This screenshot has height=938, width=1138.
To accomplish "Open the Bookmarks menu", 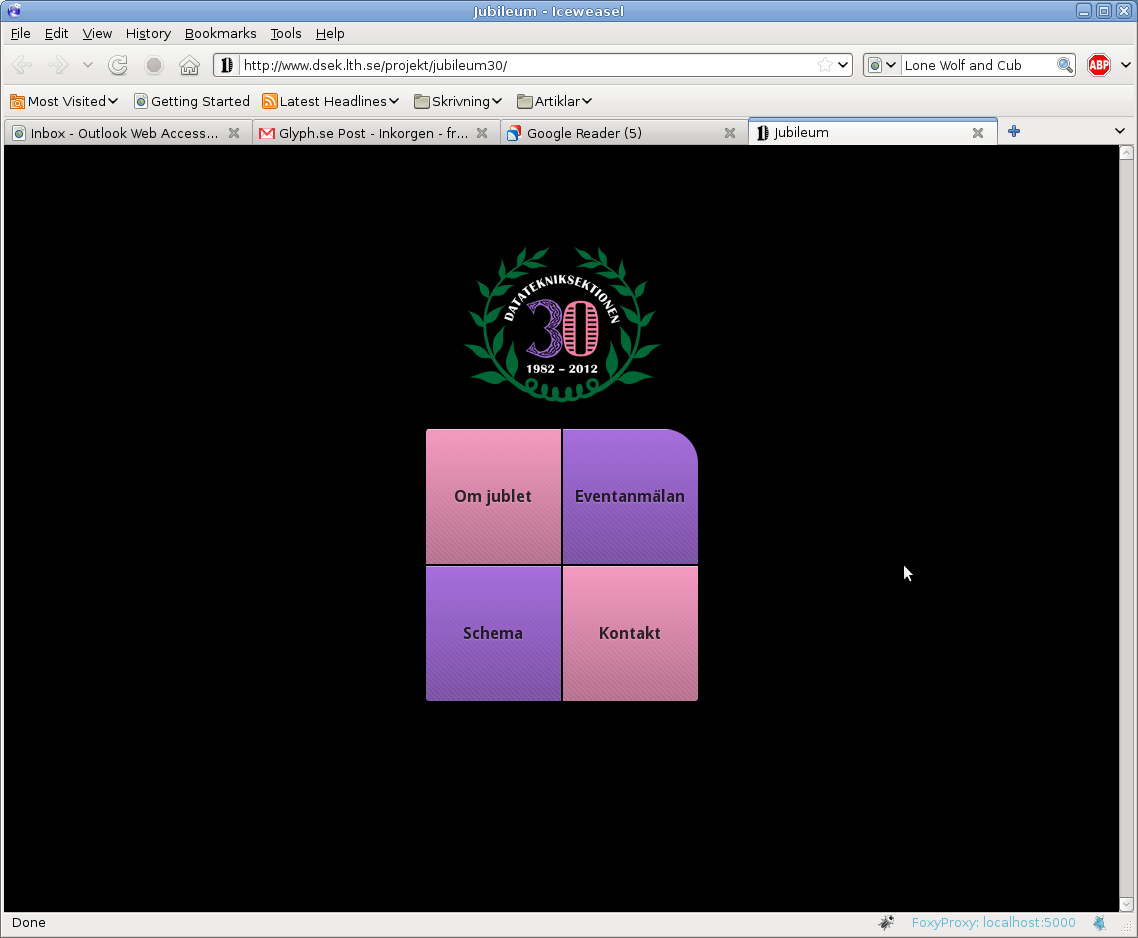I will coord(220,33).
